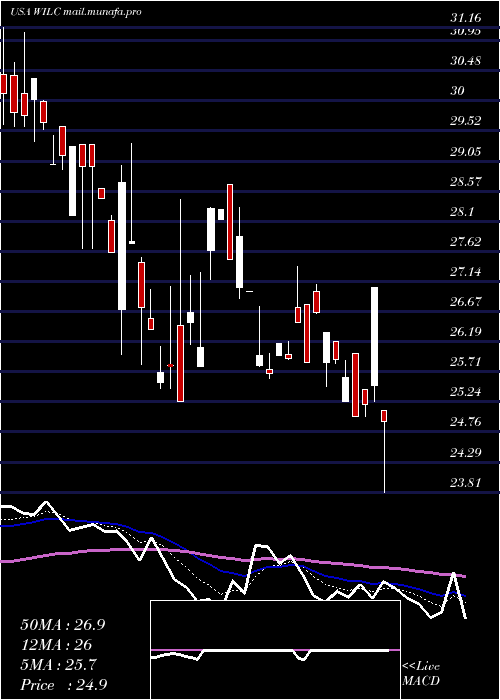
Task: Click the 28.1 price axis label
Action: [462, 212]
